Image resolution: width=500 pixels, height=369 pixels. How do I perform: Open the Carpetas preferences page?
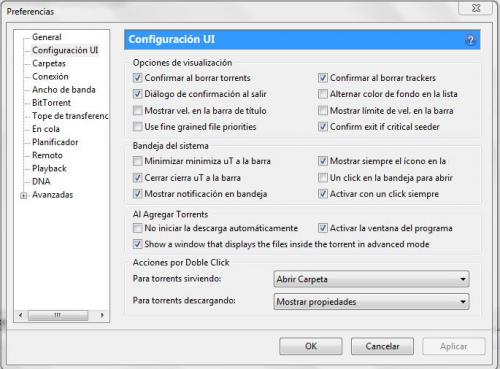click(x=49, y=63)
